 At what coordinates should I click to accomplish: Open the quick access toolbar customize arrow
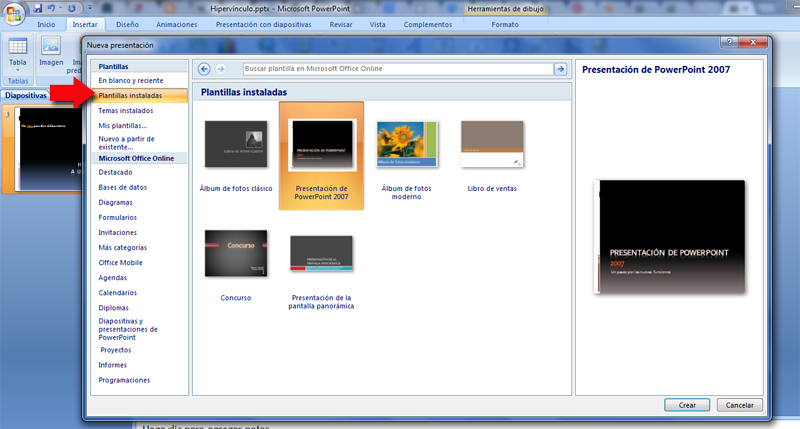(x=90, y=8)
